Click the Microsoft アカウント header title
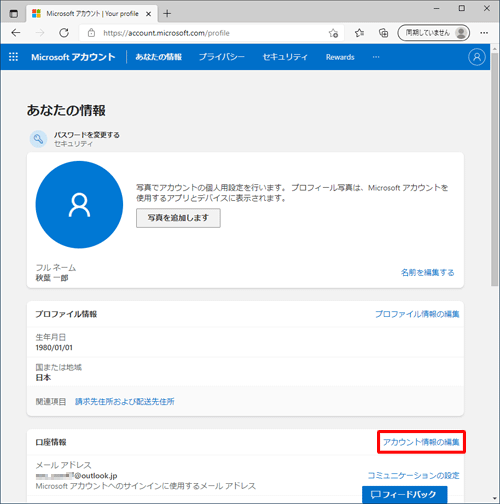Viewport: 500px width, 504px height. (73, 57)
